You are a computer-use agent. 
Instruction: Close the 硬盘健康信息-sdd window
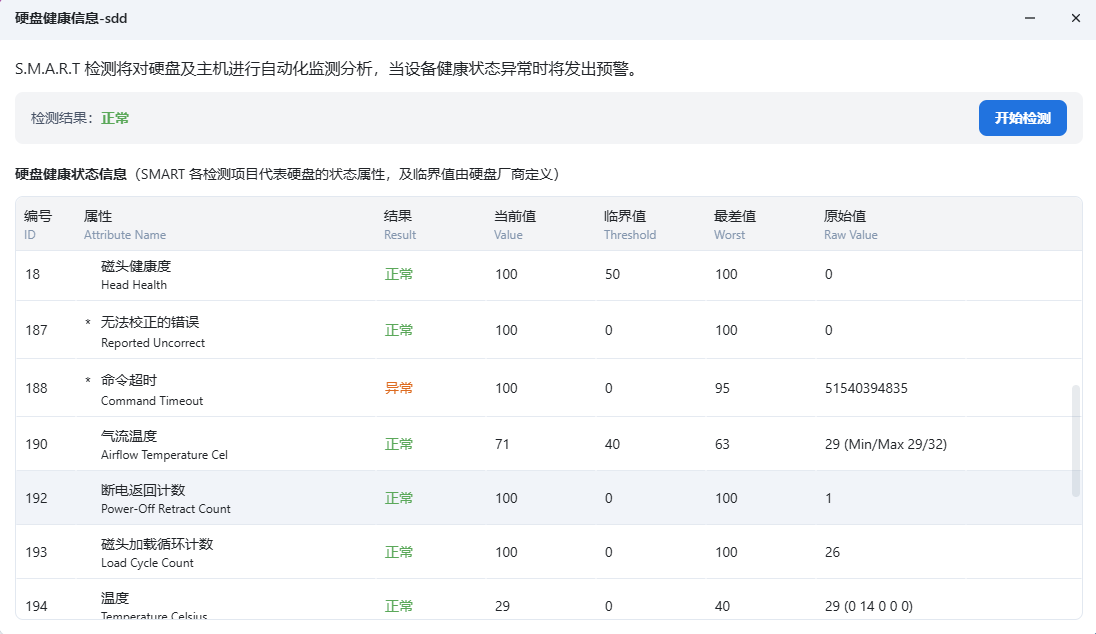click(x=1076, y=18)
